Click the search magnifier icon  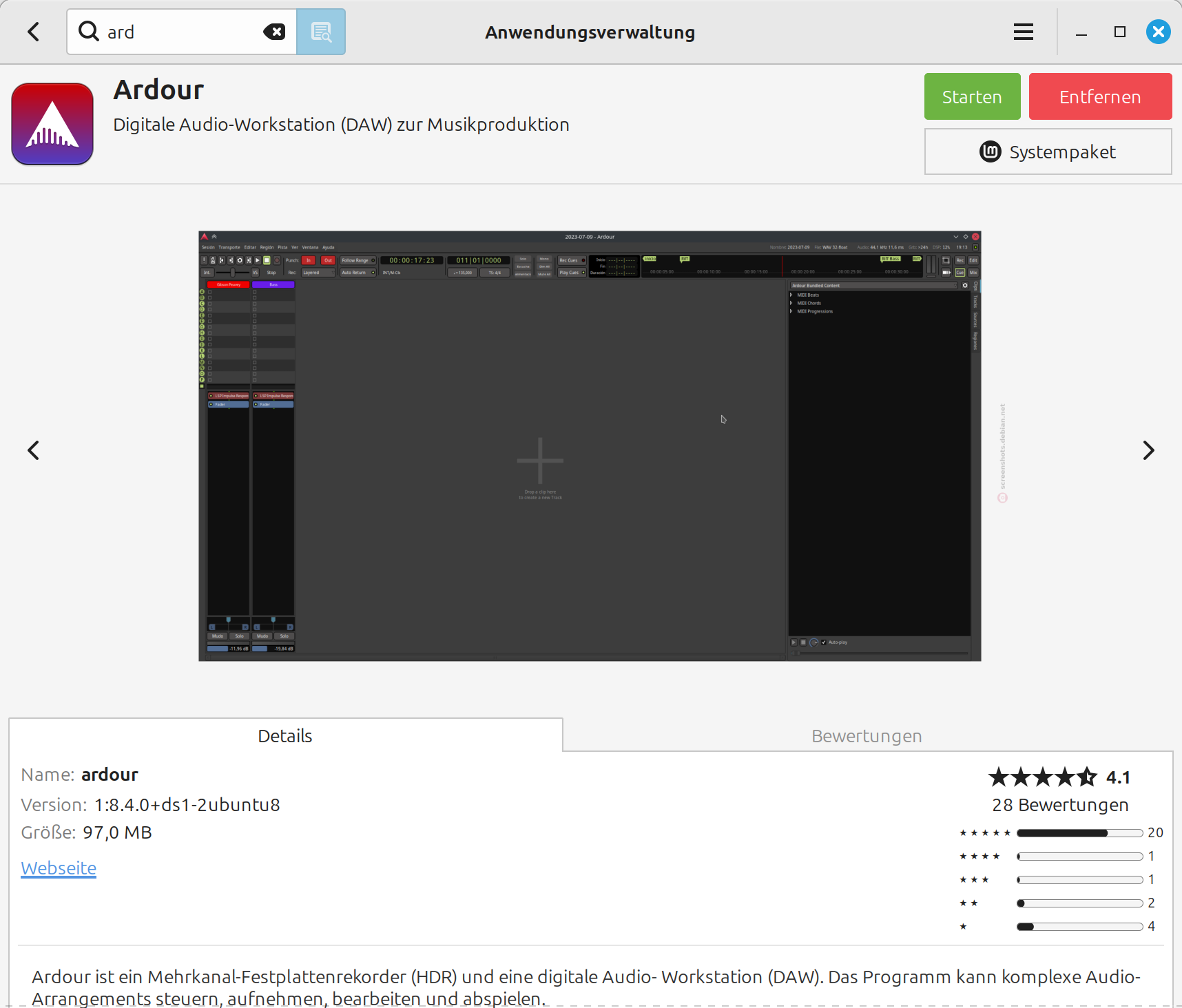click(x=88, y=31)
